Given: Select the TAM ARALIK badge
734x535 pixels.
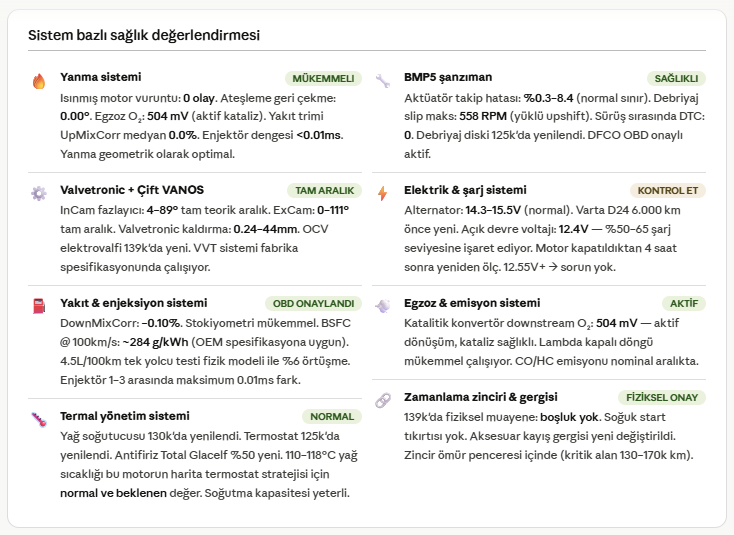Looking at the screenshot, I should 324,190.
